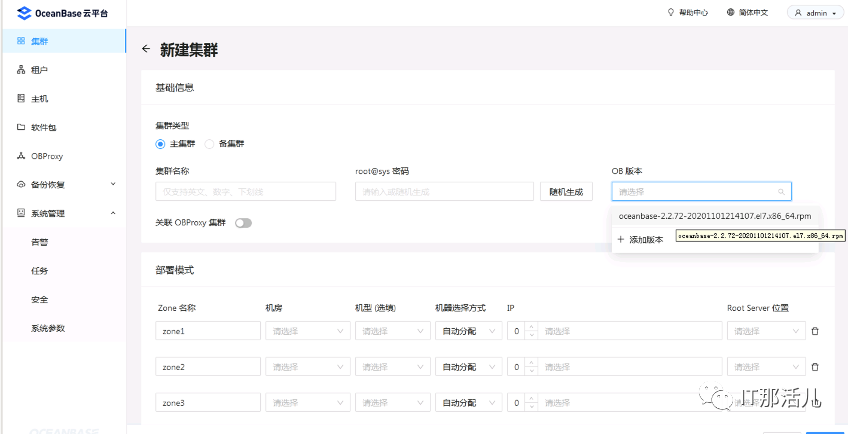The width and height of the screenshot is (849, 435).
Task: Click the 租户 hierarchy icon in sidebar
Action: click(21, 70)
